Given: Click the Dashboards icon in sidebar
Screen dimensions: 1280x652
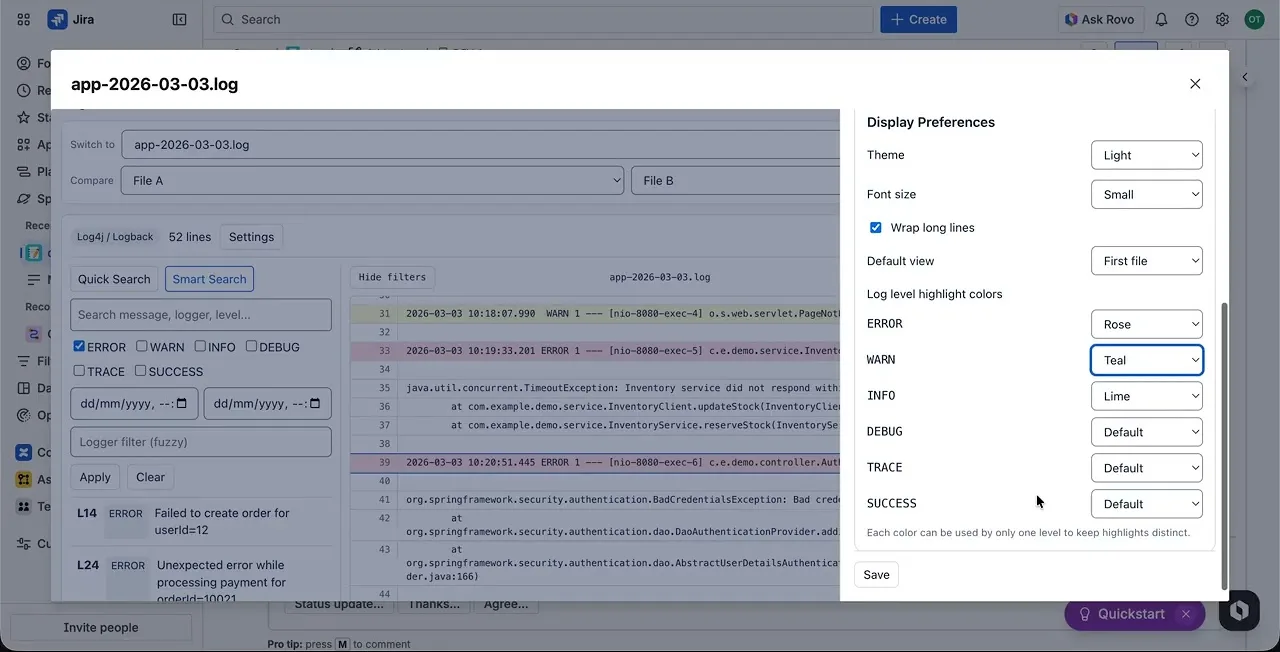Looking at the screenshot, I should pyautogui.click(x=24, y=388).
